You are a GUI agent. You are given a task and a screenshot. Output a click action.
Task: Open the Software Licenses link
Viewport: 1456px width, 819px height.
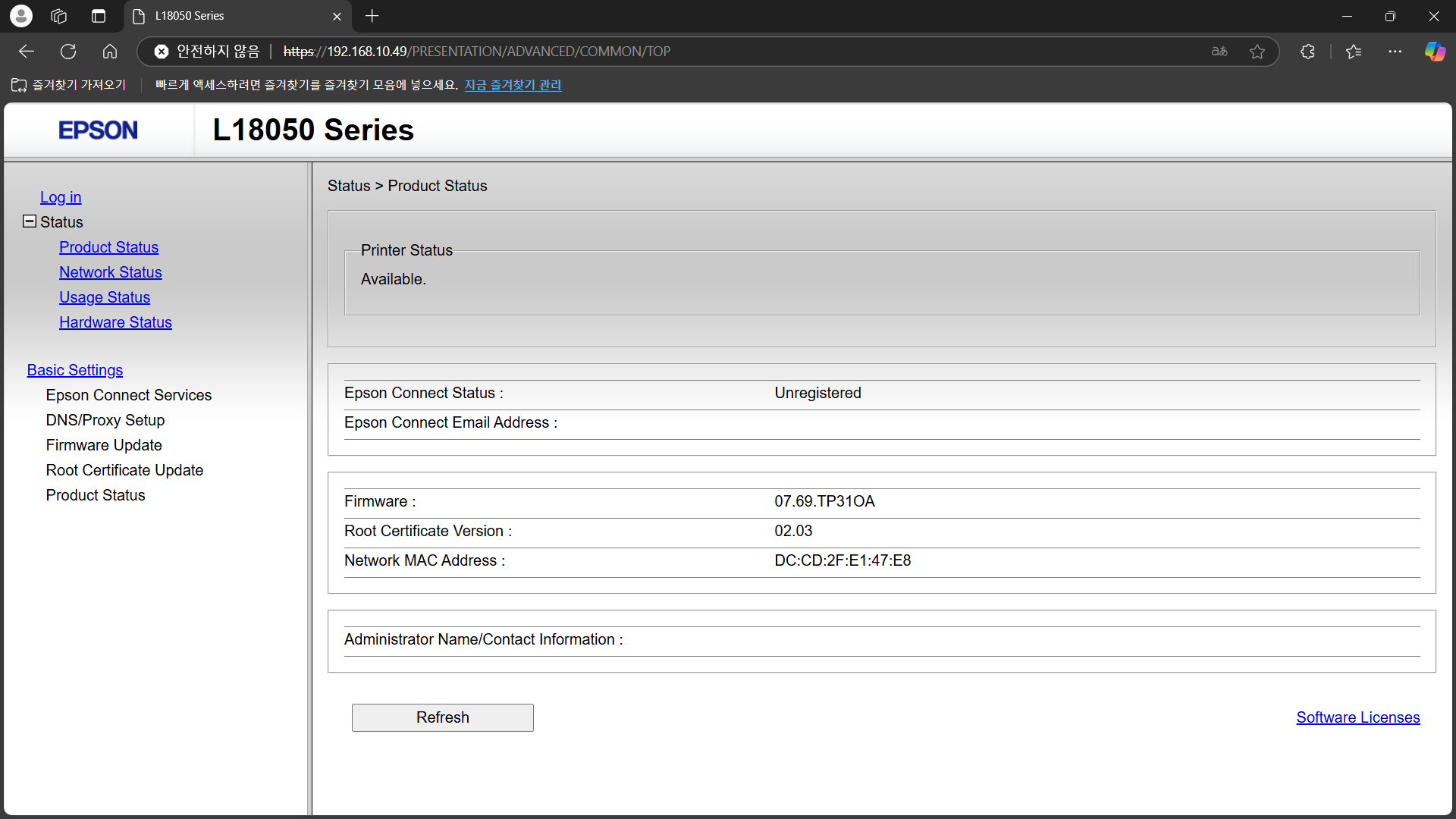coord(1358,717)
